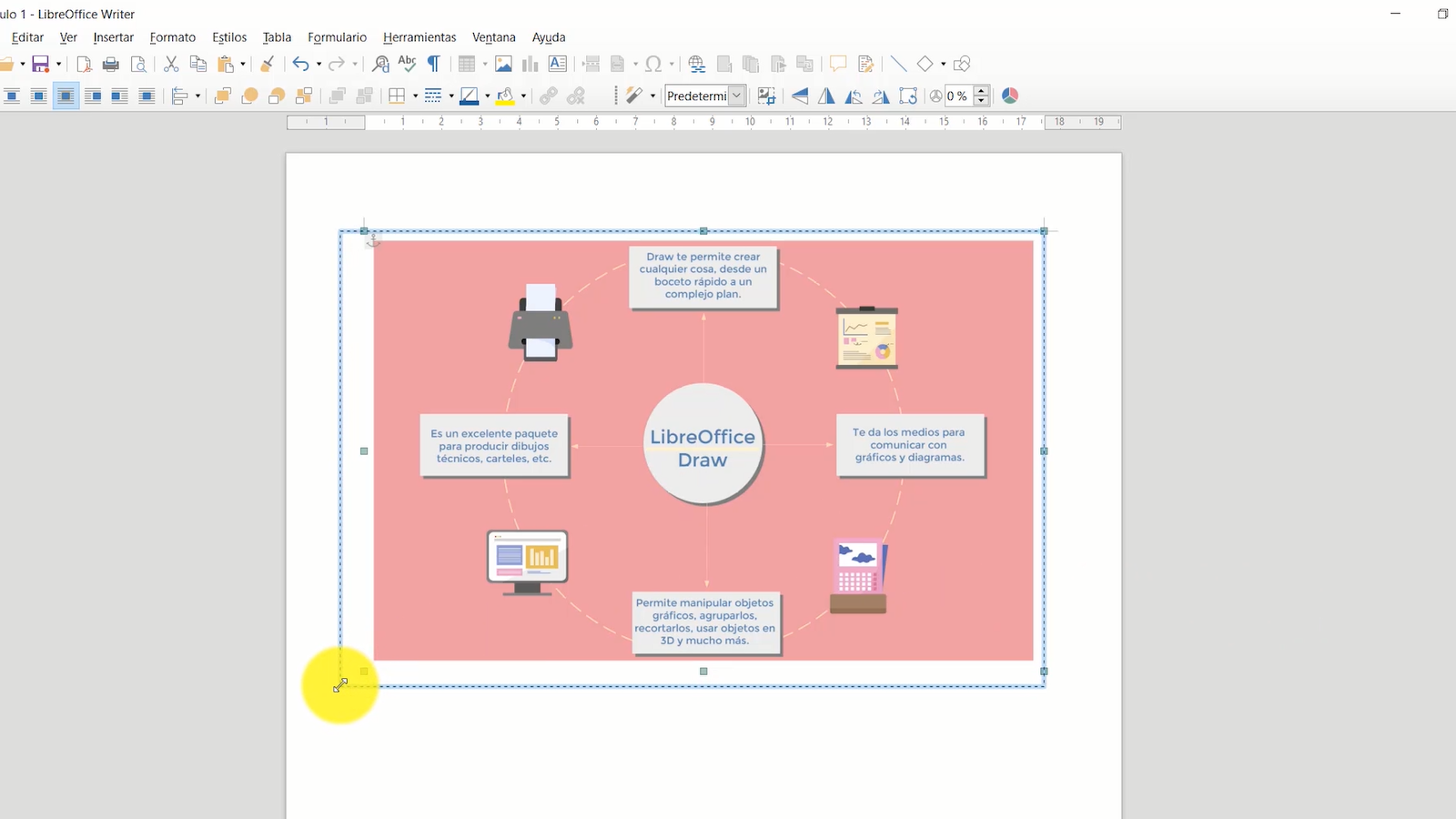Click the Print icon
This screenshot has width=1456, height=819.
(x=111, y=64)
